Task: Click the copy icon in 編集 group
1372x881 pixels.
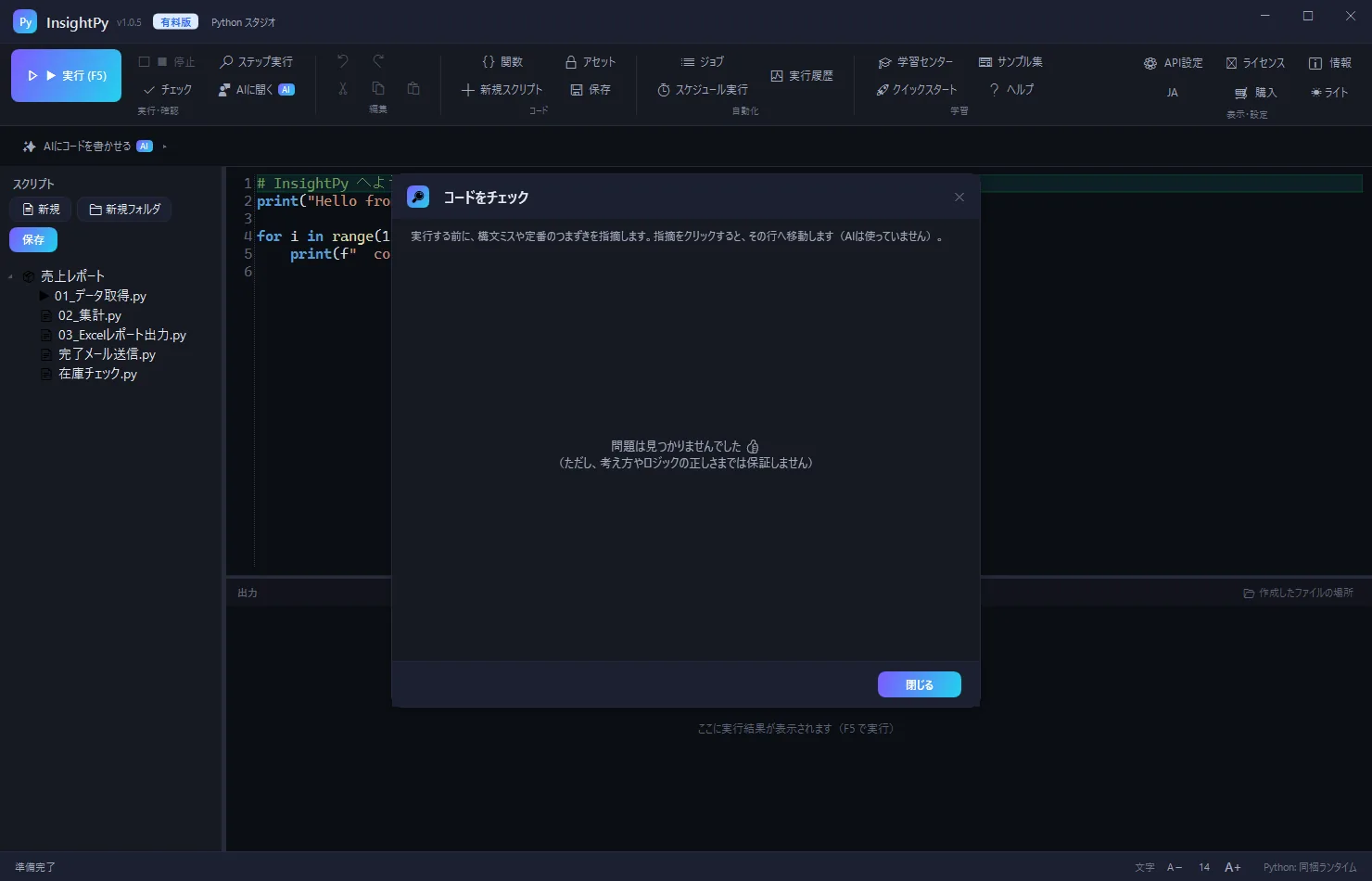Action: 378,89
